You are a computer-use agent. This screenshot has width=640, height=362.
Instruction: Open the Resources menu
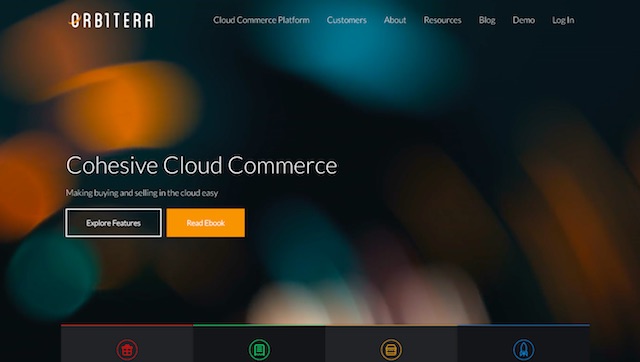(442, 20)
